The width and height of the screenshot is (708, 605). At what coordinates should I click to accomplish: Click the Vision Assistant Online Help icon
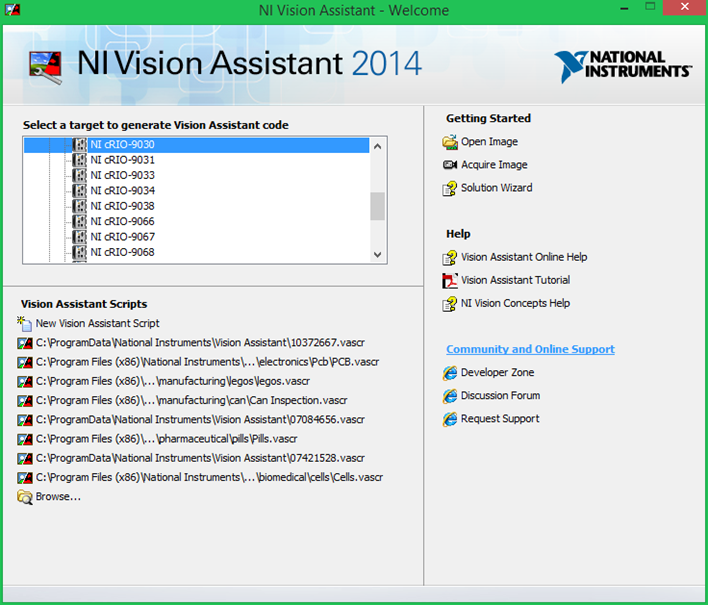pos(450,257)
